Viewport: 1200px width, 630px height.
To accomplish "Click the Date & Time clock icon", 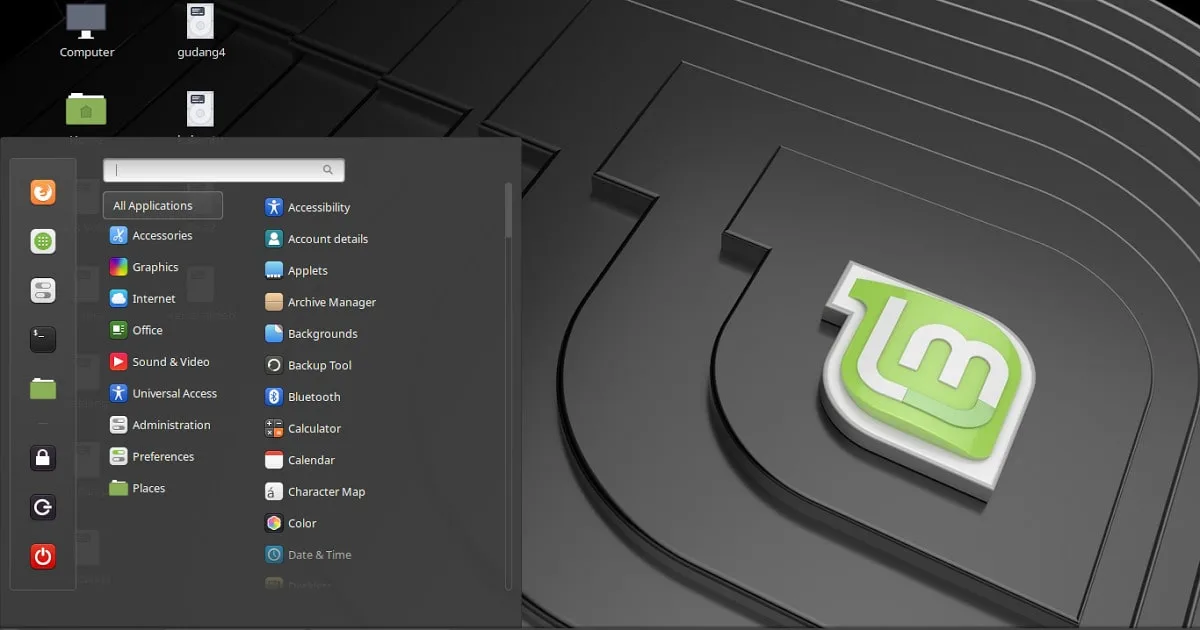I will pos(274,555).
